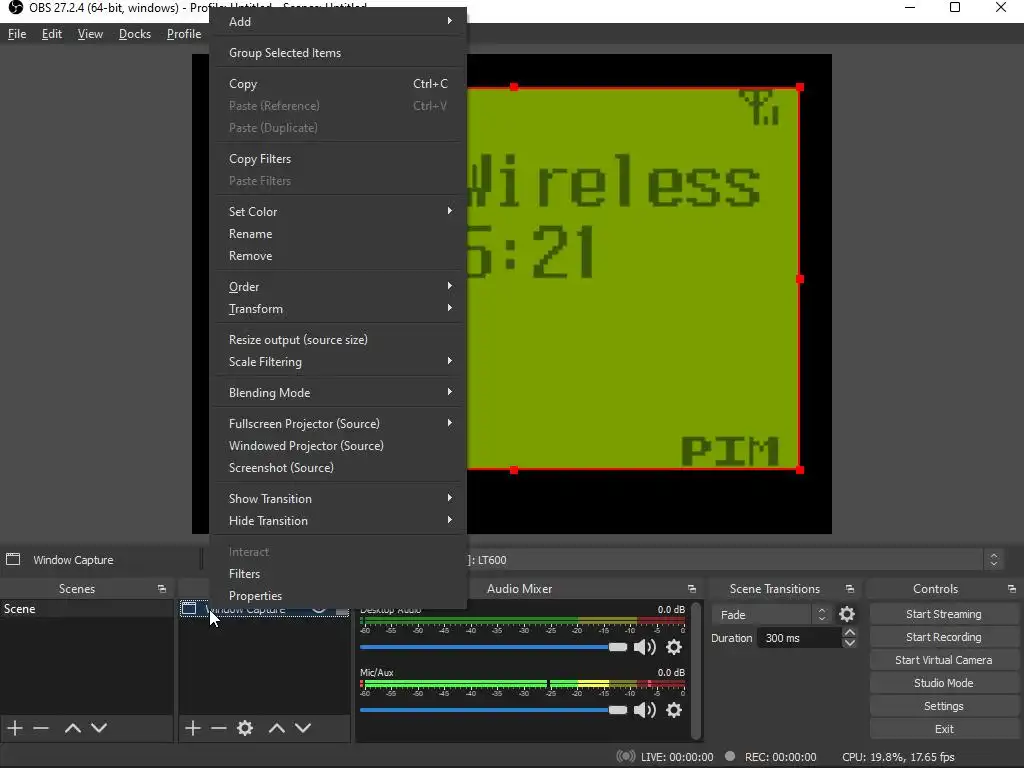
Task: Move source down in Sources toolbar
Action: click(303, 728)
